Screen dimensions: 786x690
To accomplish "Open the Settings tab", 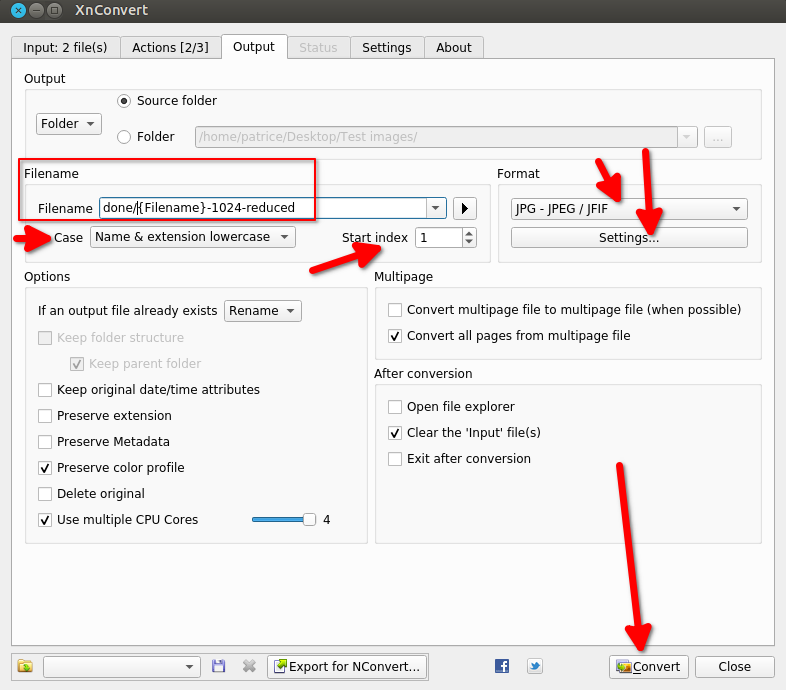I will pos(387,48).
